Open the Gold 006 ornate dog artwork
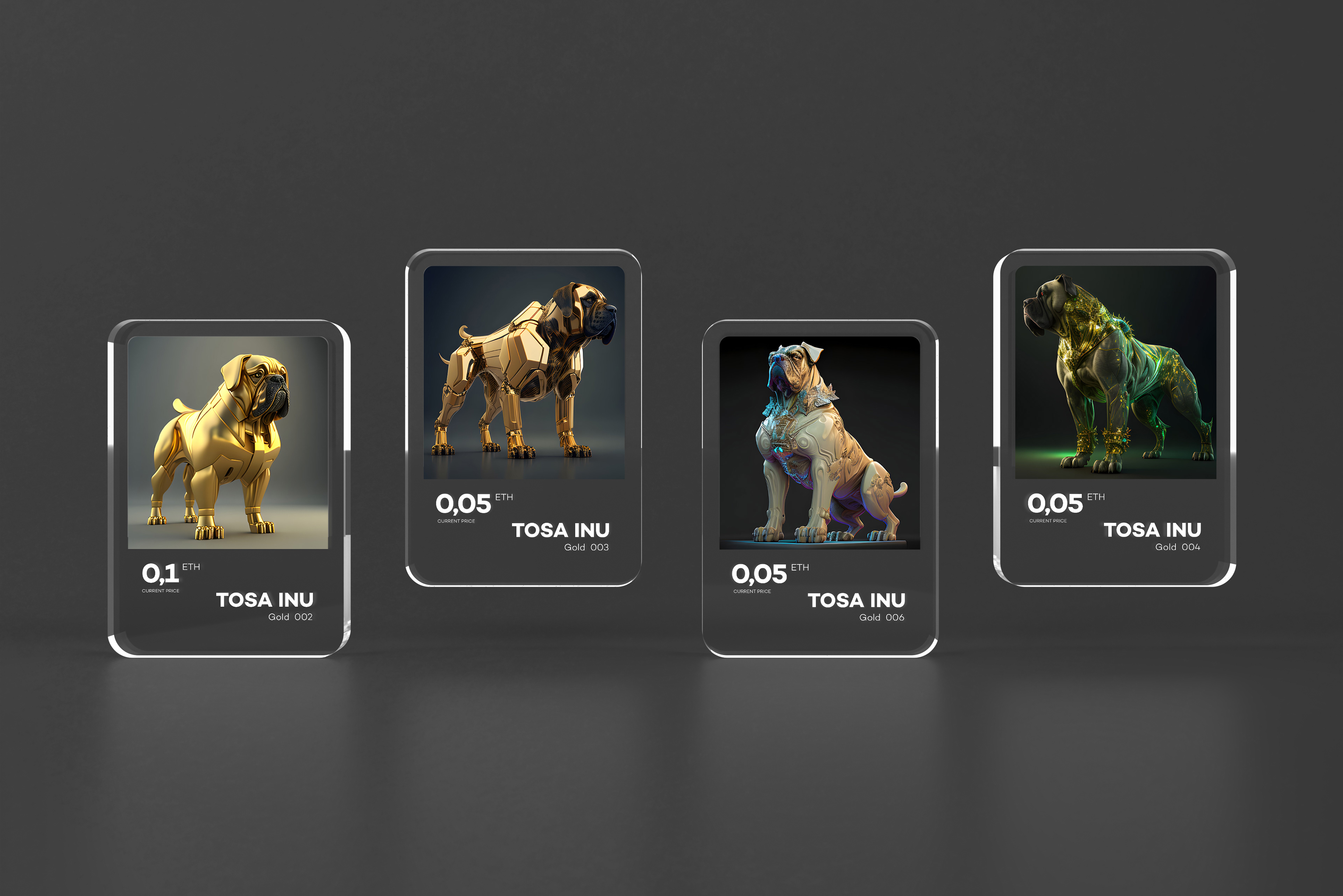1343x896 pixels. click(819, 442)
